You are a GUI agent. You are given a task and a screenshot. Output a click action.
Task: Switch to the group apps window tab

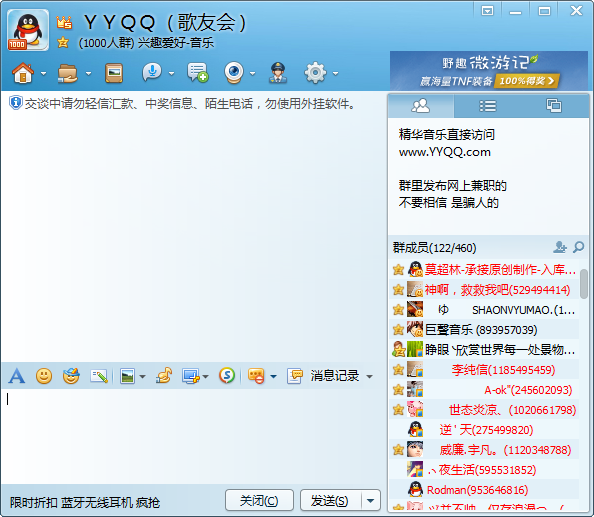point(554,106)
